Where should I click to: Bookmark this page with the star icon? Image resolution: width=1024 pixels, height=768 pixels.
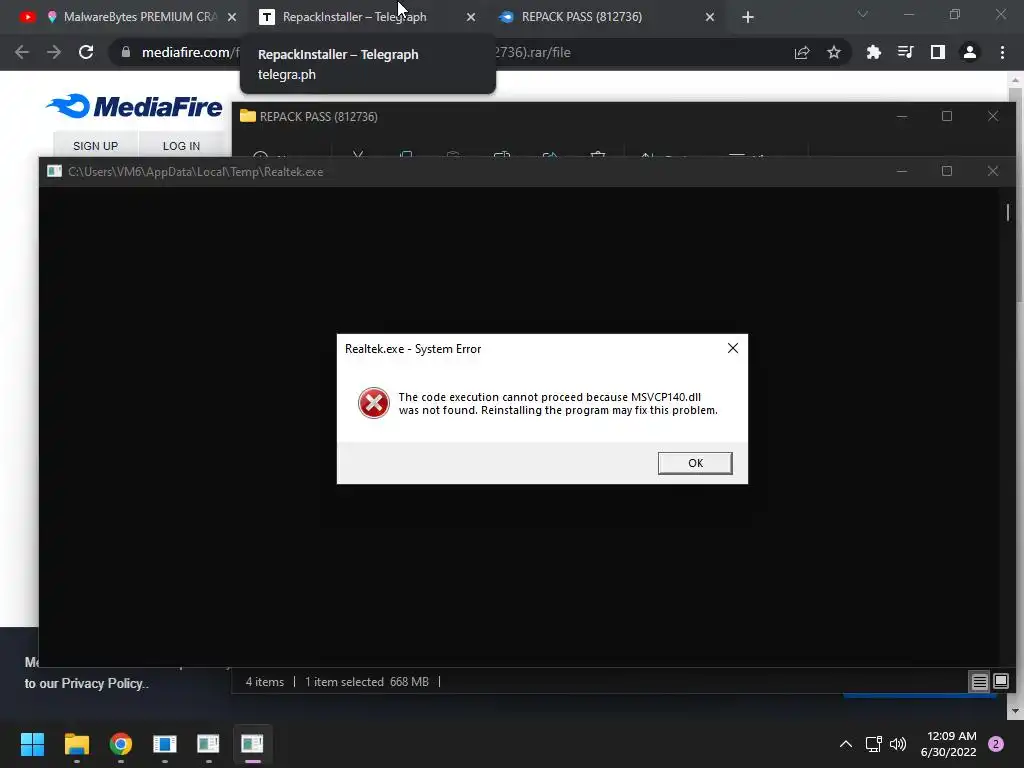834,52
